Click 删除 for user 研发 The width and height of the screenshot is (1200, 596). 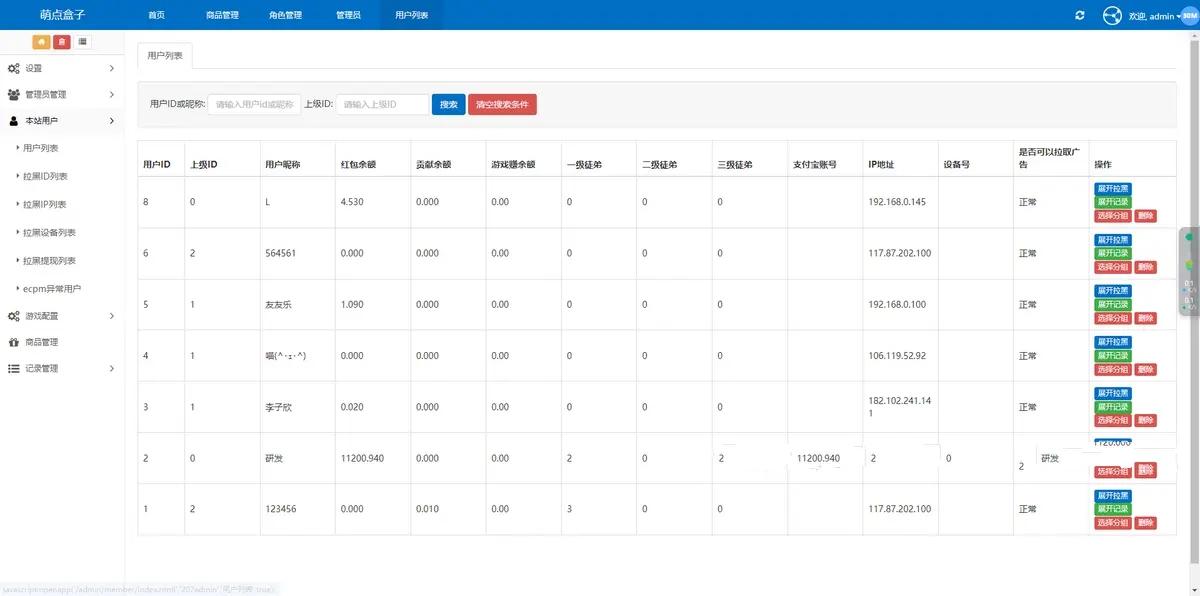[x=1146, y=470]
